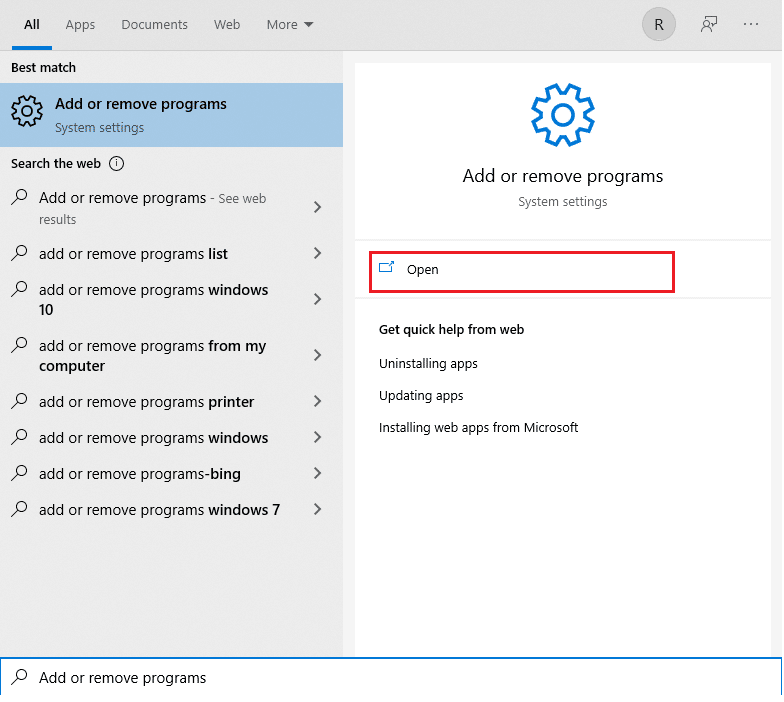784x702 pixels.
Task: Click Open in the preview pane
Action: click(x=522, y=272)
